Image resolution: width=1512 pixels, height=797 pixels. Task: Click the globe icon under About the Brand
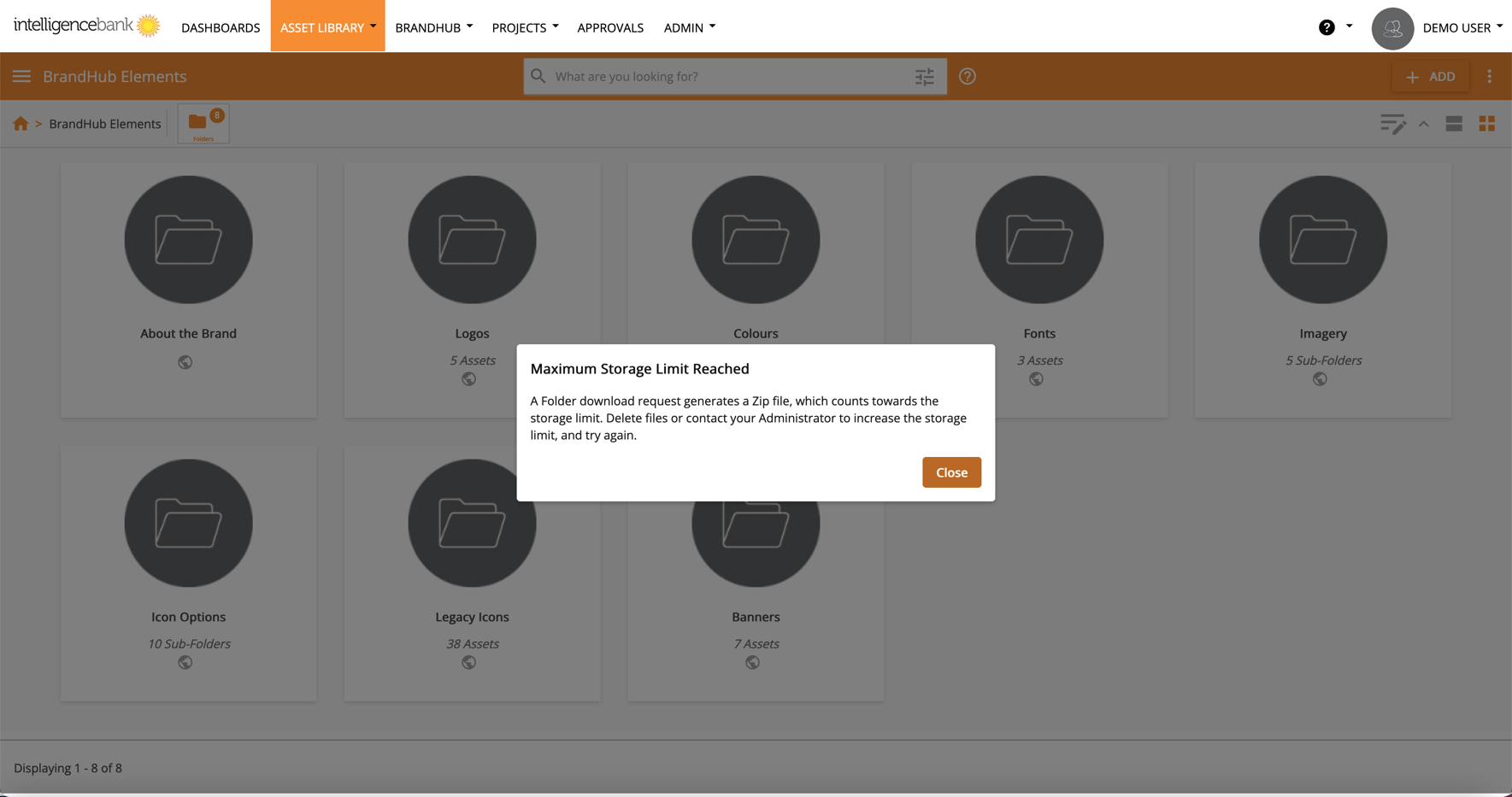pos(185,362)
